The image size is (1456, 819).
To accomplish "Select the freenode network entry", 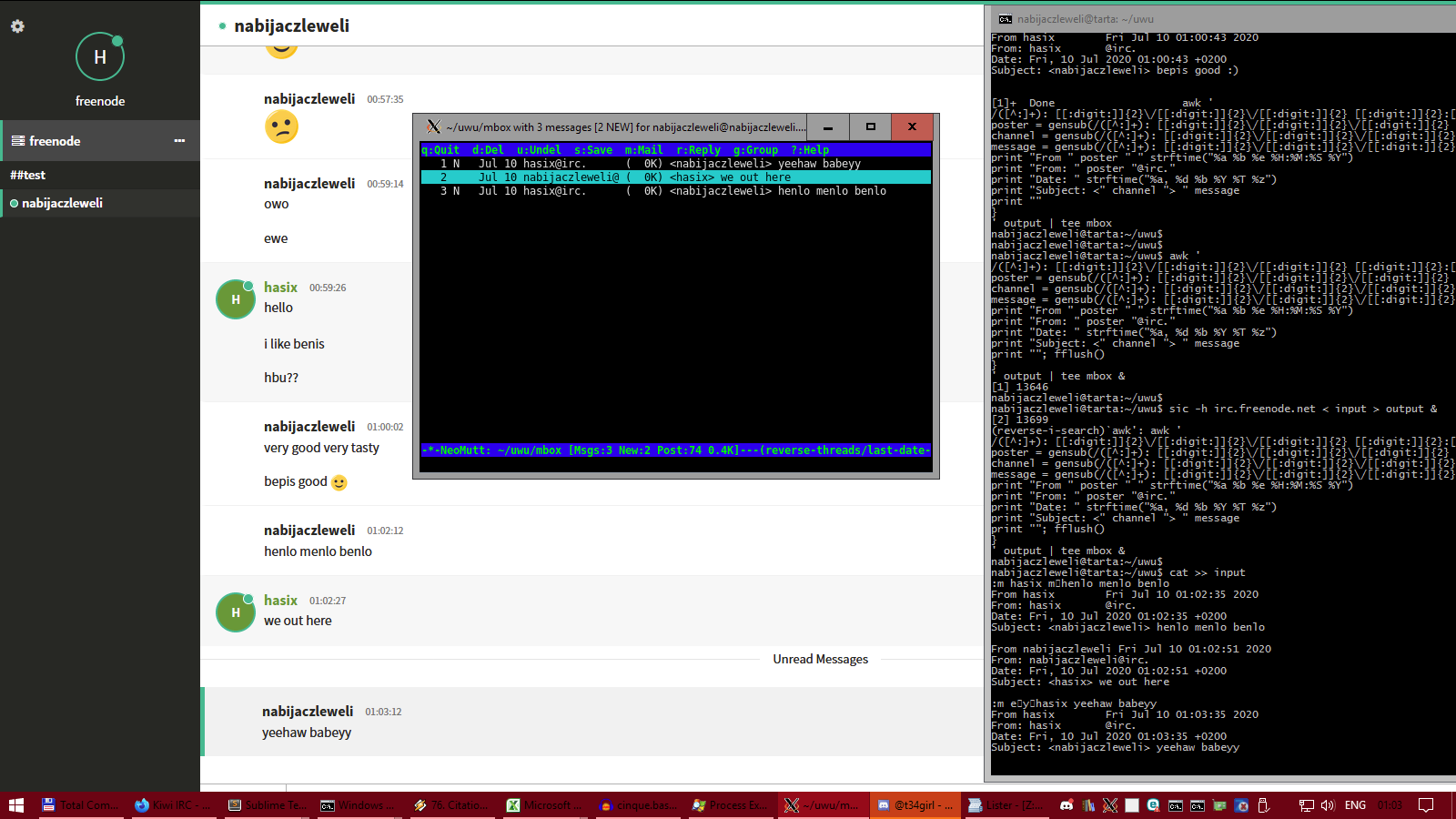I will click(55, 141).
